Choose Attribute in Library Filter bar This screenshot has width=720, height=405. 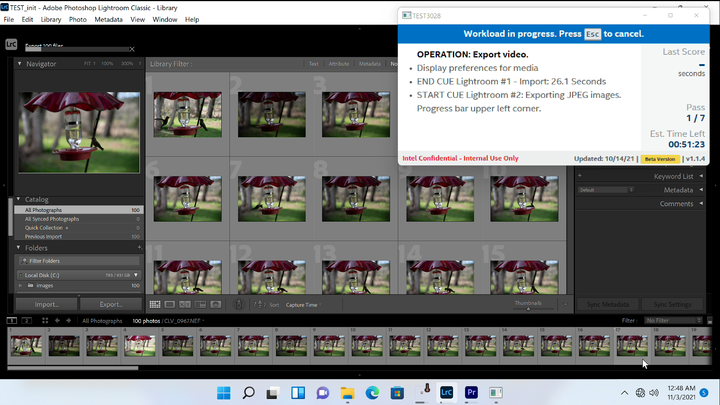point(339,64)
